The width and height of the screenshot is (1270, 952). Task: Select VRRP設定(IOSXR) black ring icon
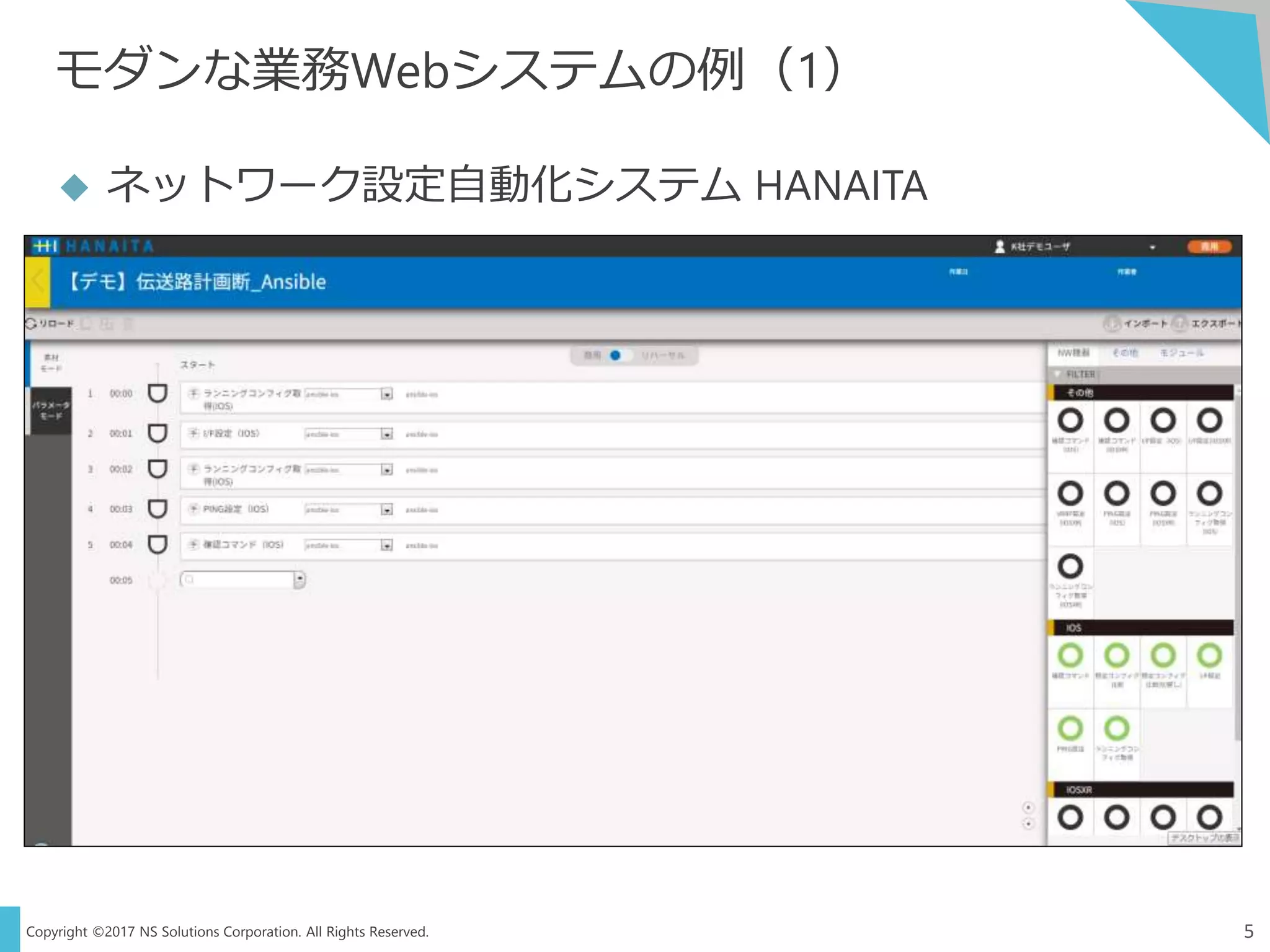[1070, 493]
